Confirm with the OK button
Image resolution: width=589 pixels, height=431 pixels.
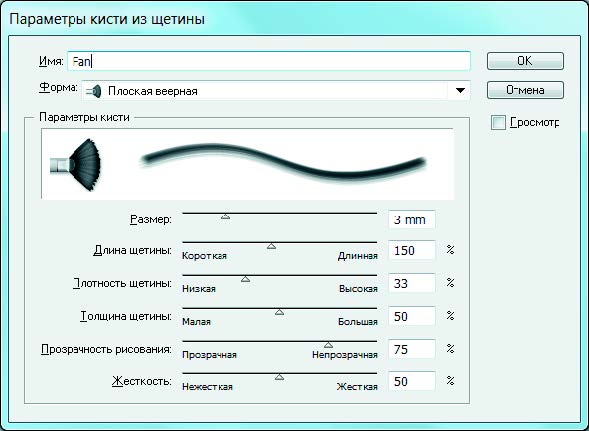(x=525, y=61)
